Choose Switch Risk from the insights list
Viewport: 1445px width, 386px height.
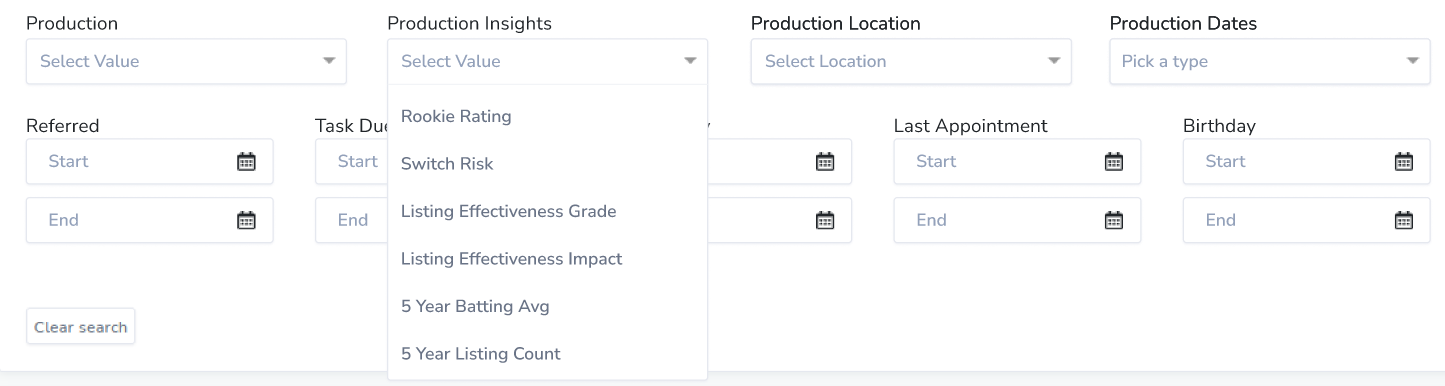click(547, 164)
